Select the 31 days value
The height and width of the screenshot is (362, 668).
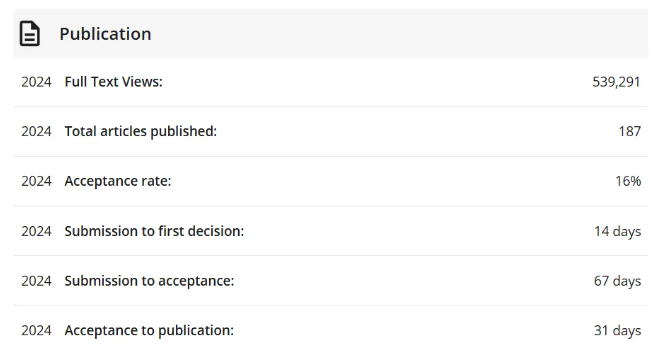point(617,330)
